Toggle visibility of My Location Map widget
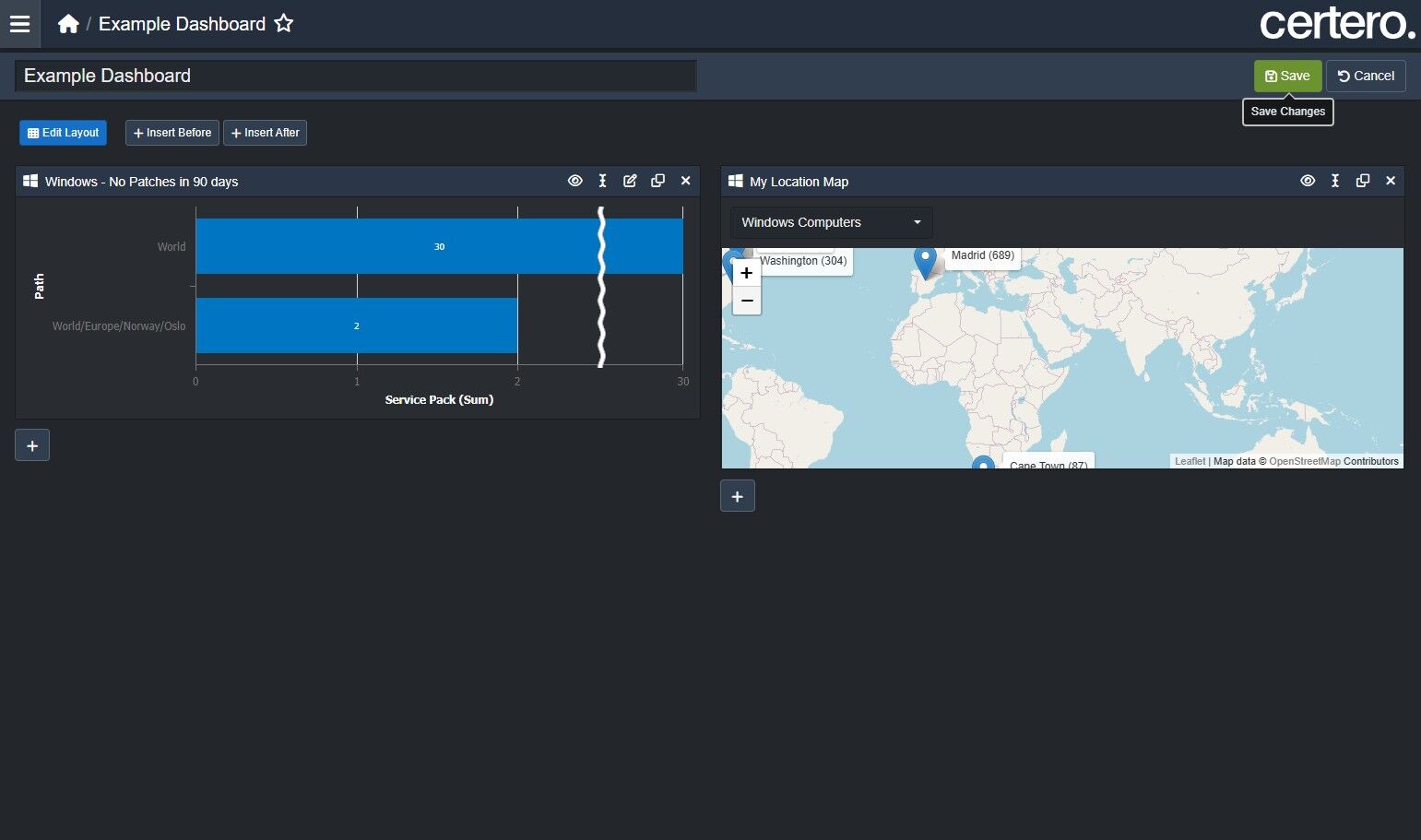This screenshot has height=840, width=1421. click(1308, 181)
